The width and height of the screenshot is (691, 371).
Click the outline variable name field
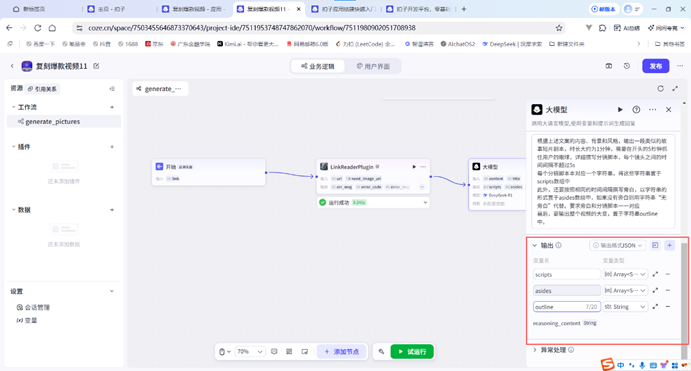pos(566,306)
